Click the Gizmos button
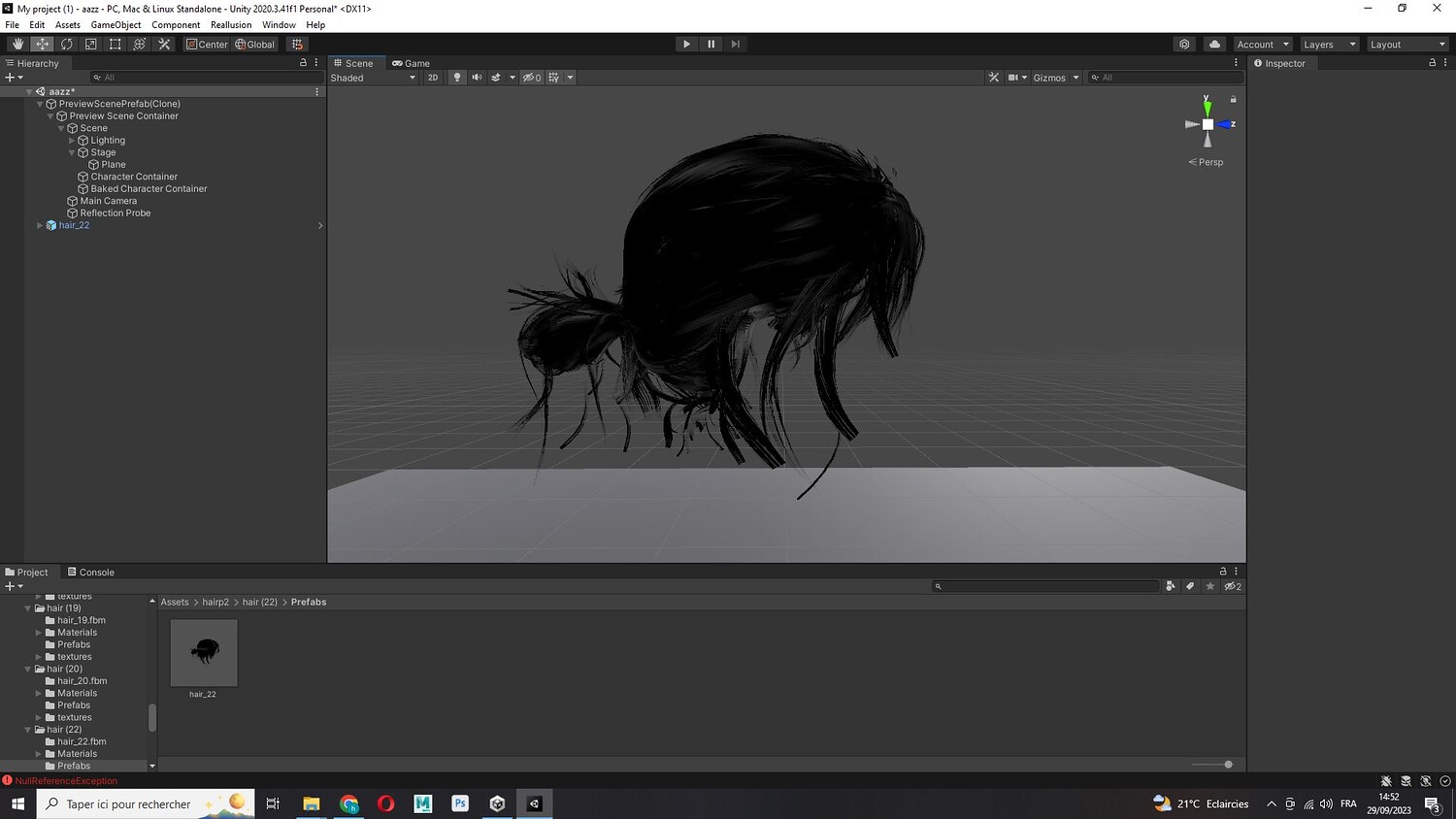The width and height of the screenshot is (1456, 819). pyautogui.click(x=1049, y=78)
